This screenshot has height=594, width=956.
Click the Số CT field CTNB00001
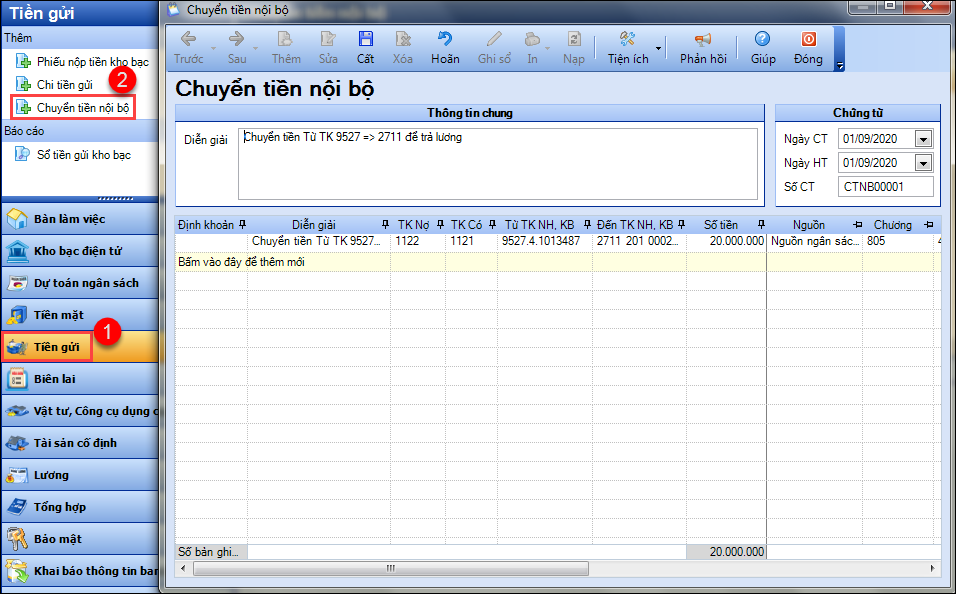click(886, 187)
